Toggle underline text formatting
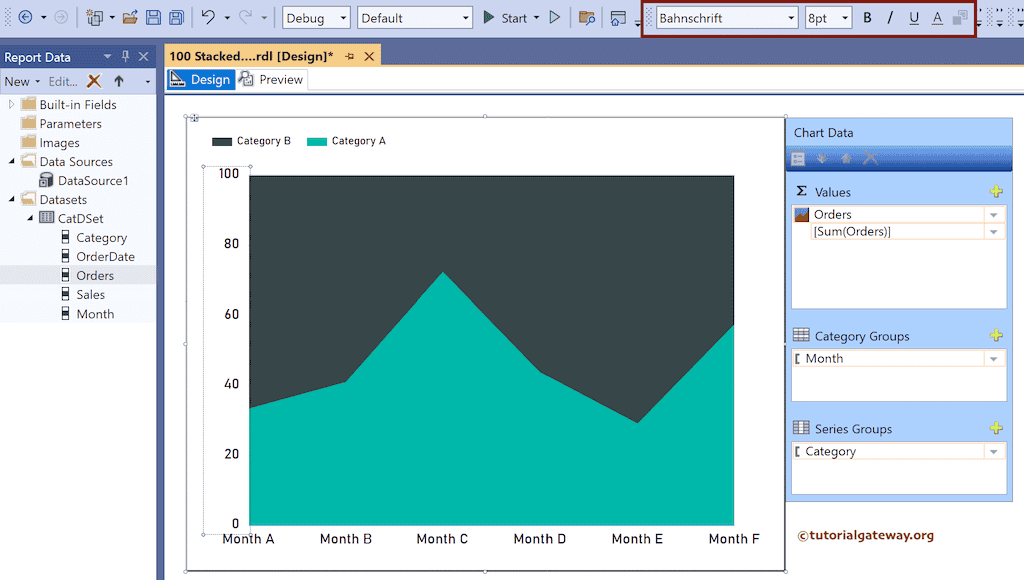Image resolution: width=1024 pixels, height=580 pixels. [x=914, y=18]
